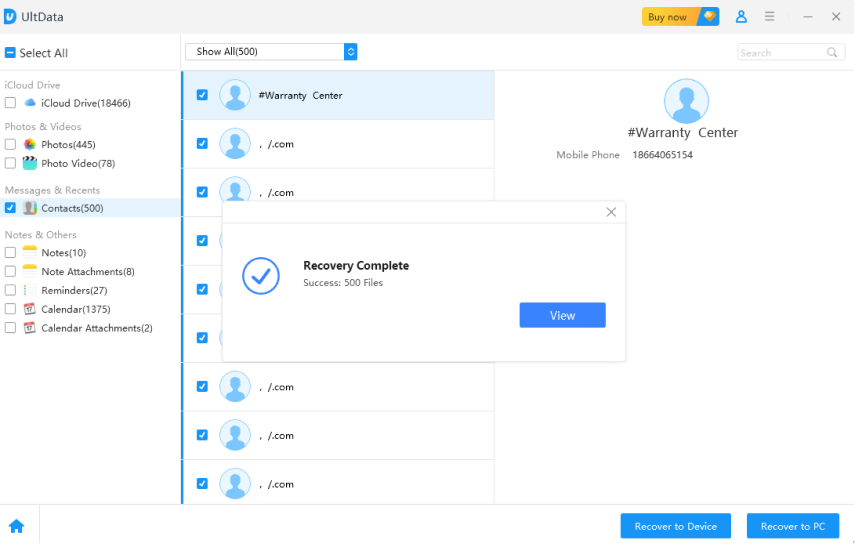The height and width of the screenshot is (544, 855).
Task: Uncheck the #Warranty Center contact checkbox
Action: pyautogui.click(x=202, y=95)
